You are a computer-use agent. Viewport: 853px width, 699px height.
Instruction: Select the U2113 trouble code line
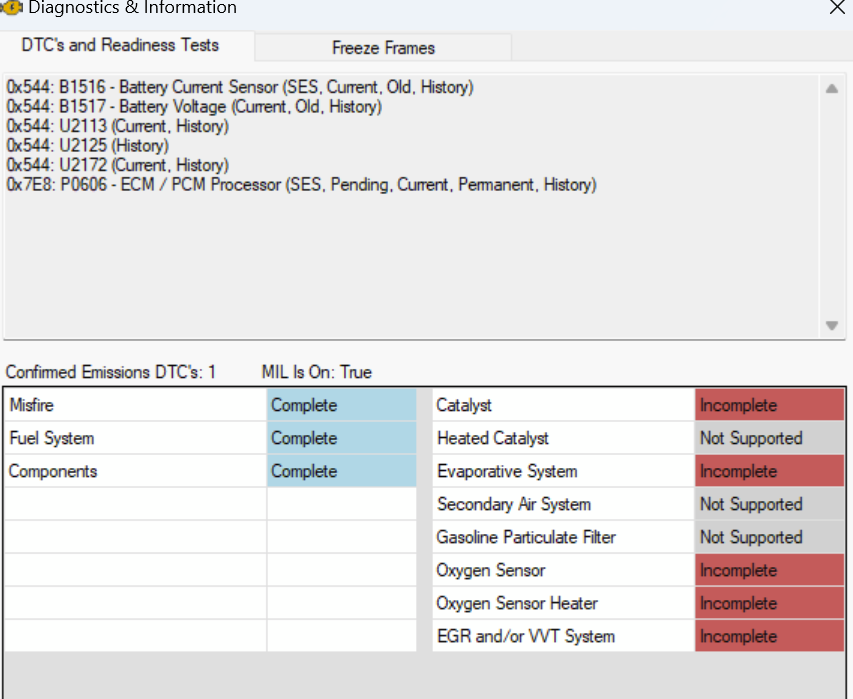118,126
